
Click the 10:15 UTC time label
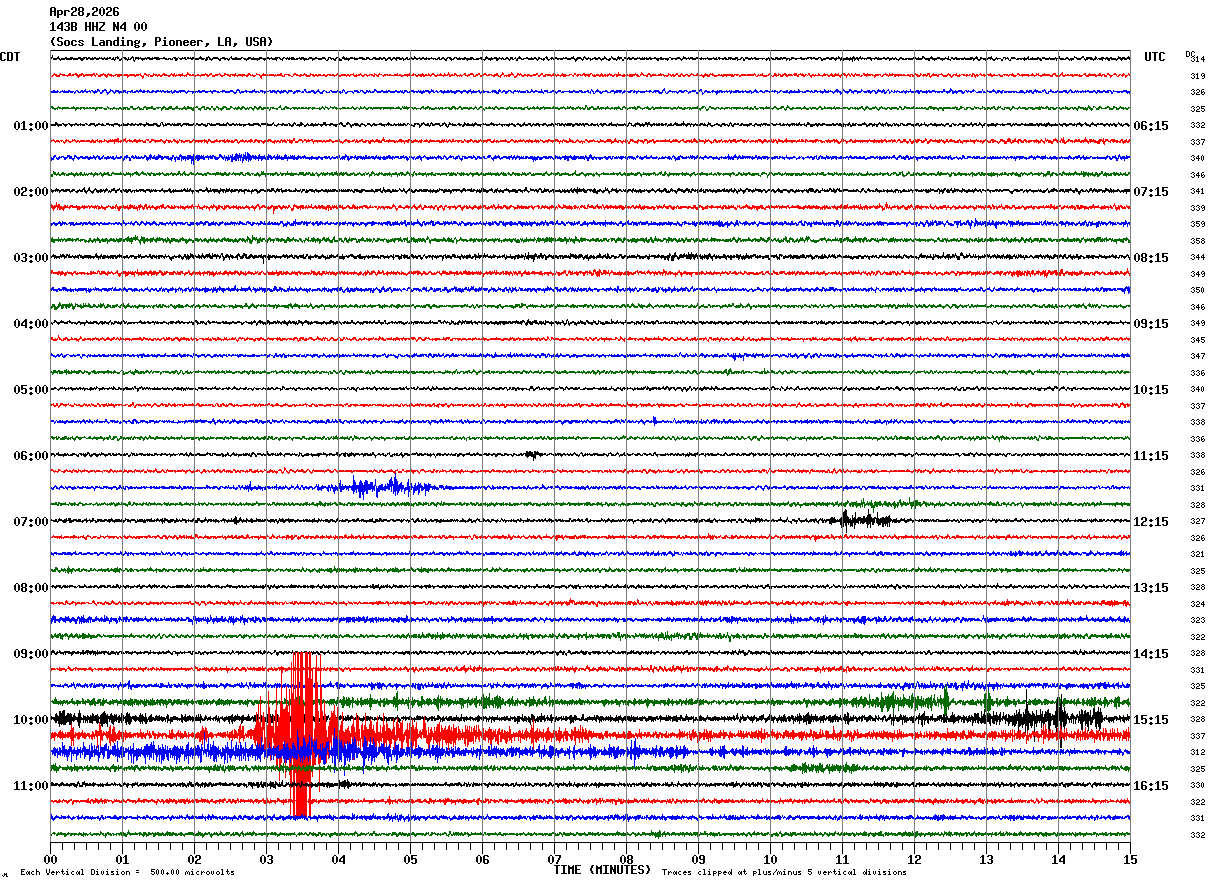pyautogui.click(x=1151, y=390)
